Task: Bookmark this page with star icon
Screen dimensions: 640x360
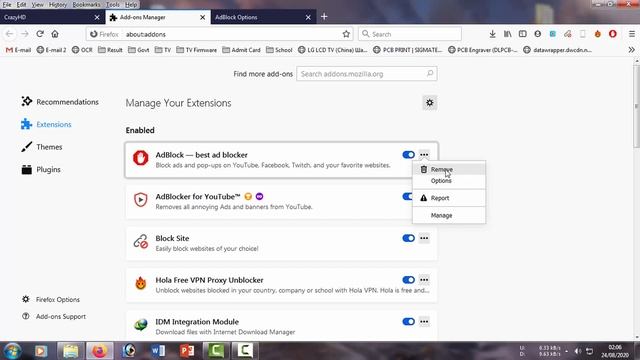Action: [x=346, y=34]
